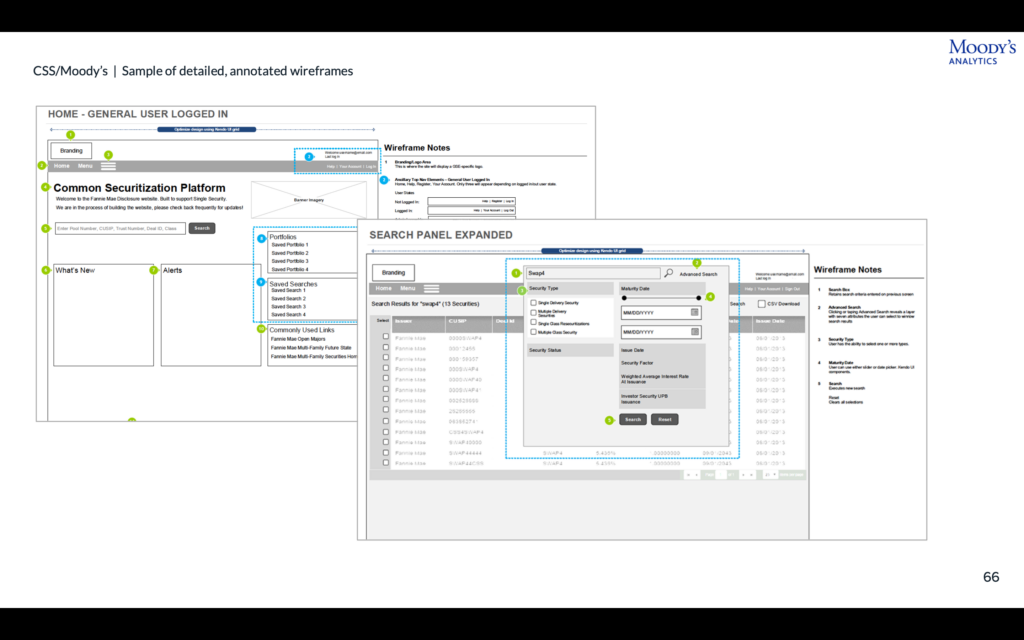Click the Banner Imagery placeholder

click(x=308, y=200)
